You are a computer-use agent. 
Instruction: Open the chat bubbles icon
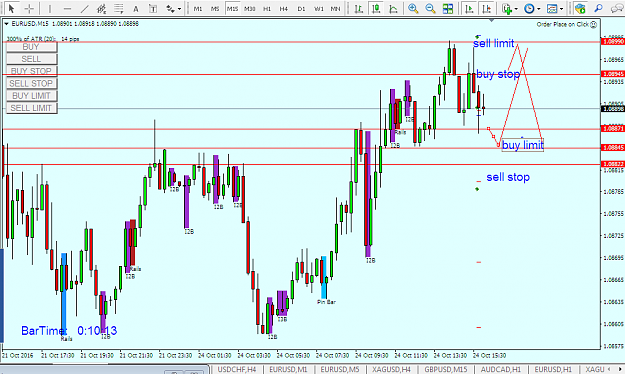pos(617,8)
